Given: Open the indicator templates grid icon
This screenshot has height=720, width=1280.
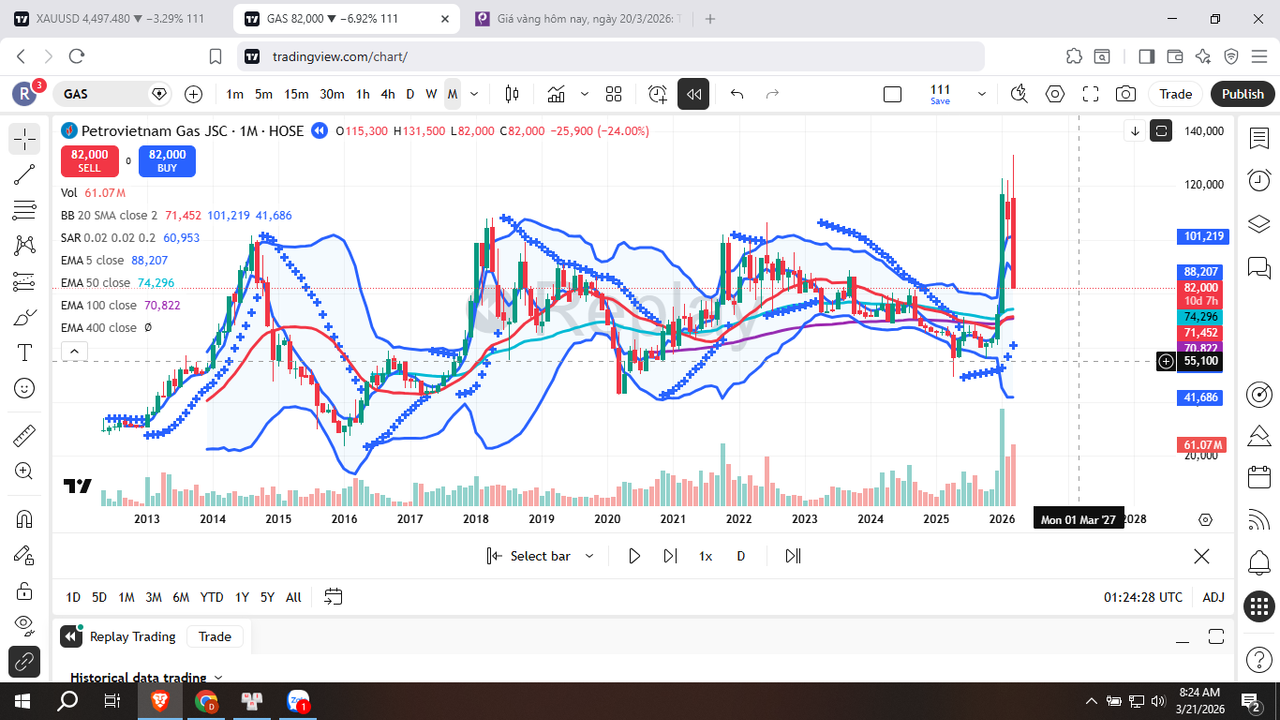Looking at the screenshot, I should [614, 94].
